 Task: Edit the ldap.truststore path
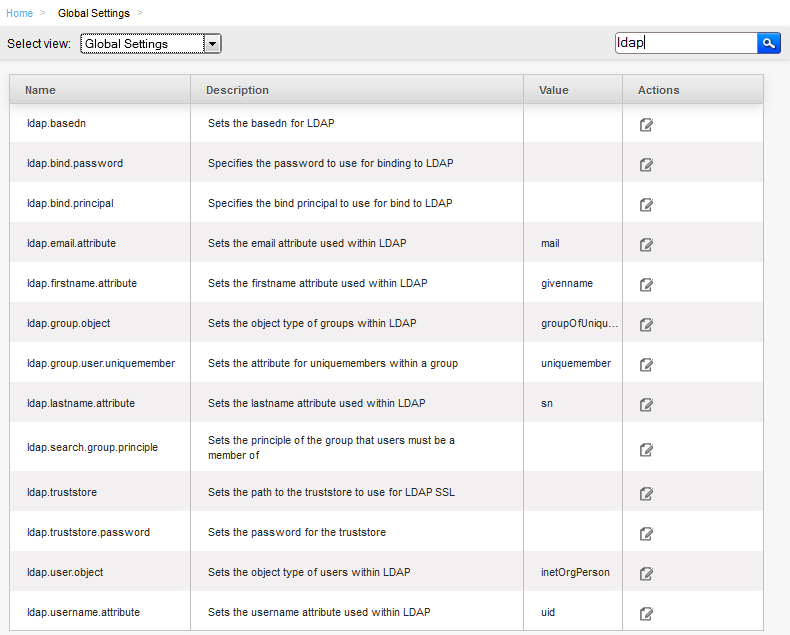tap(646, 493)
